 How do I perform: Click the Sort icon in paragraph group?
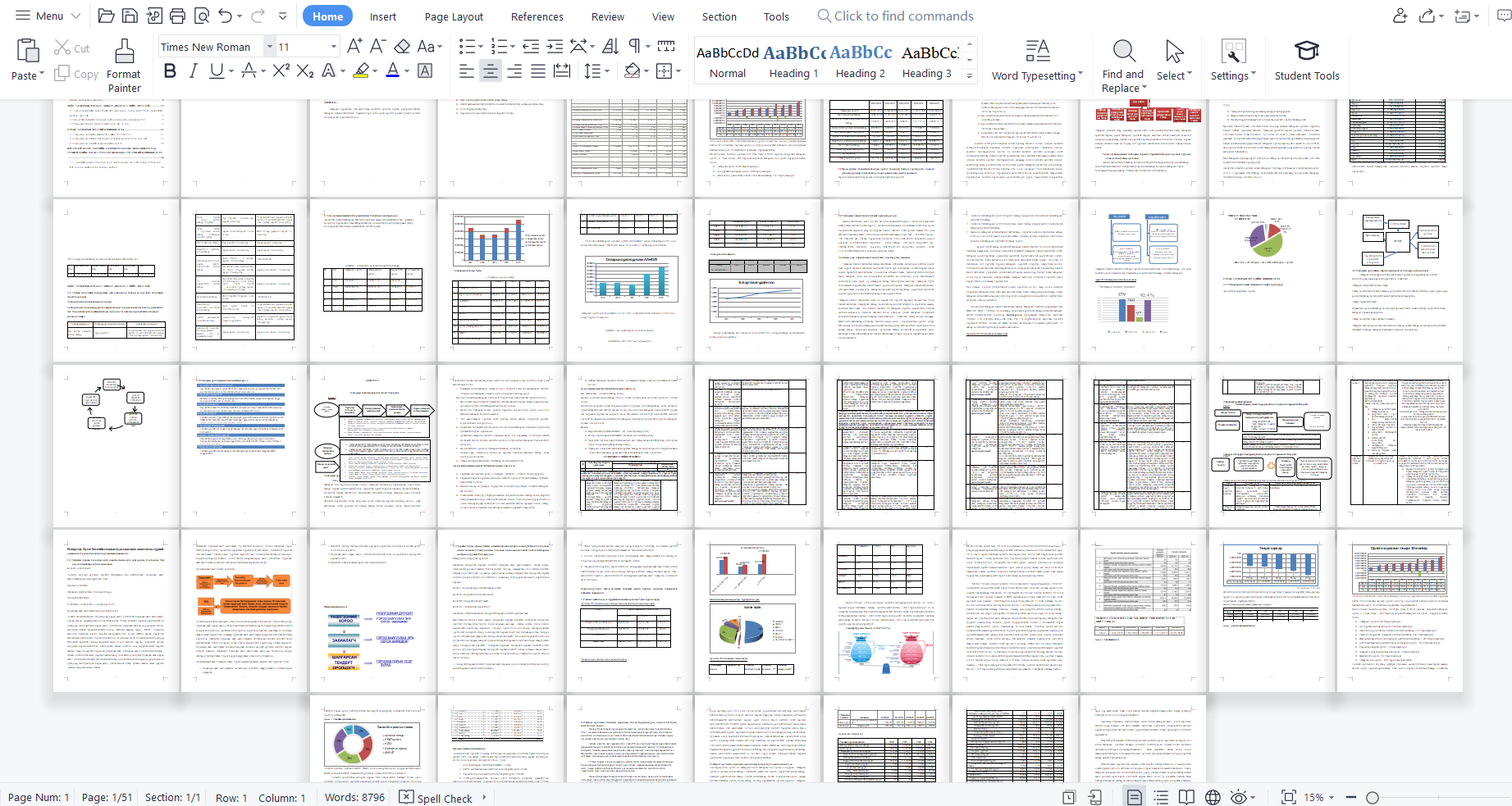click(x=610, y=47)
